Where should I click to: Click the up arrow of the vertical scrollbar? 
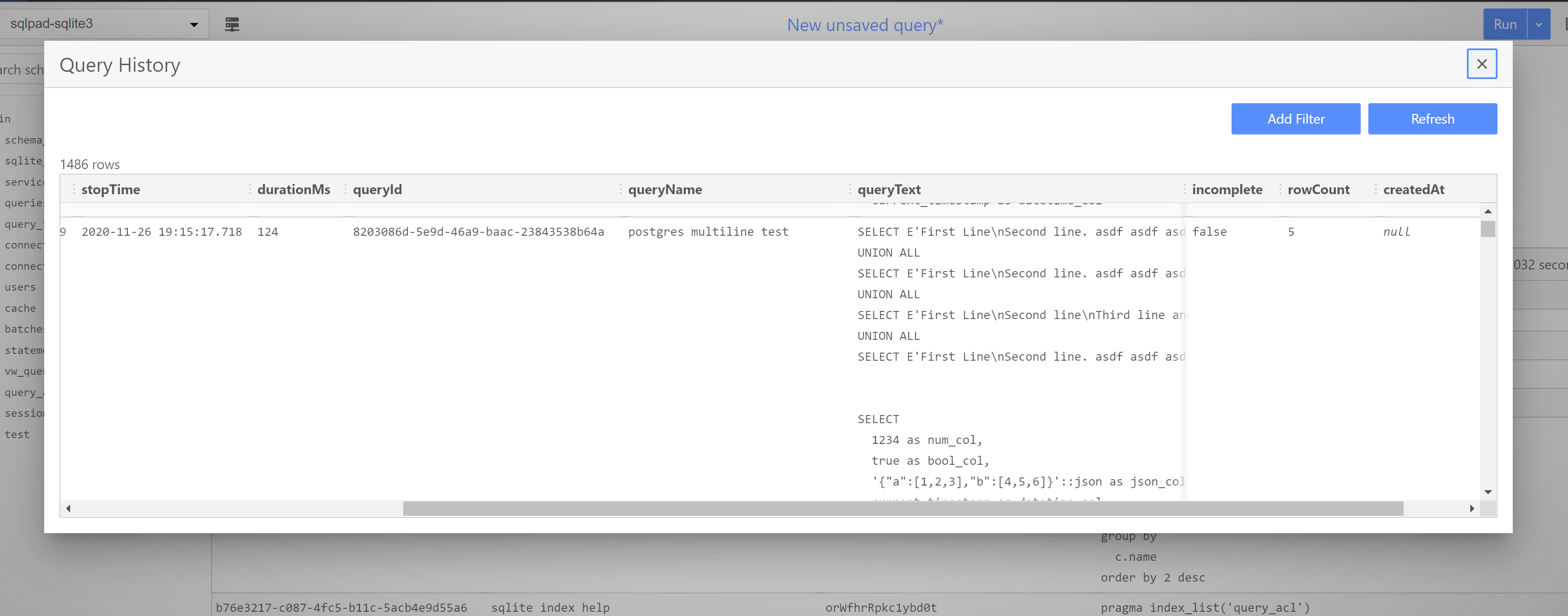coord(1488,211)
